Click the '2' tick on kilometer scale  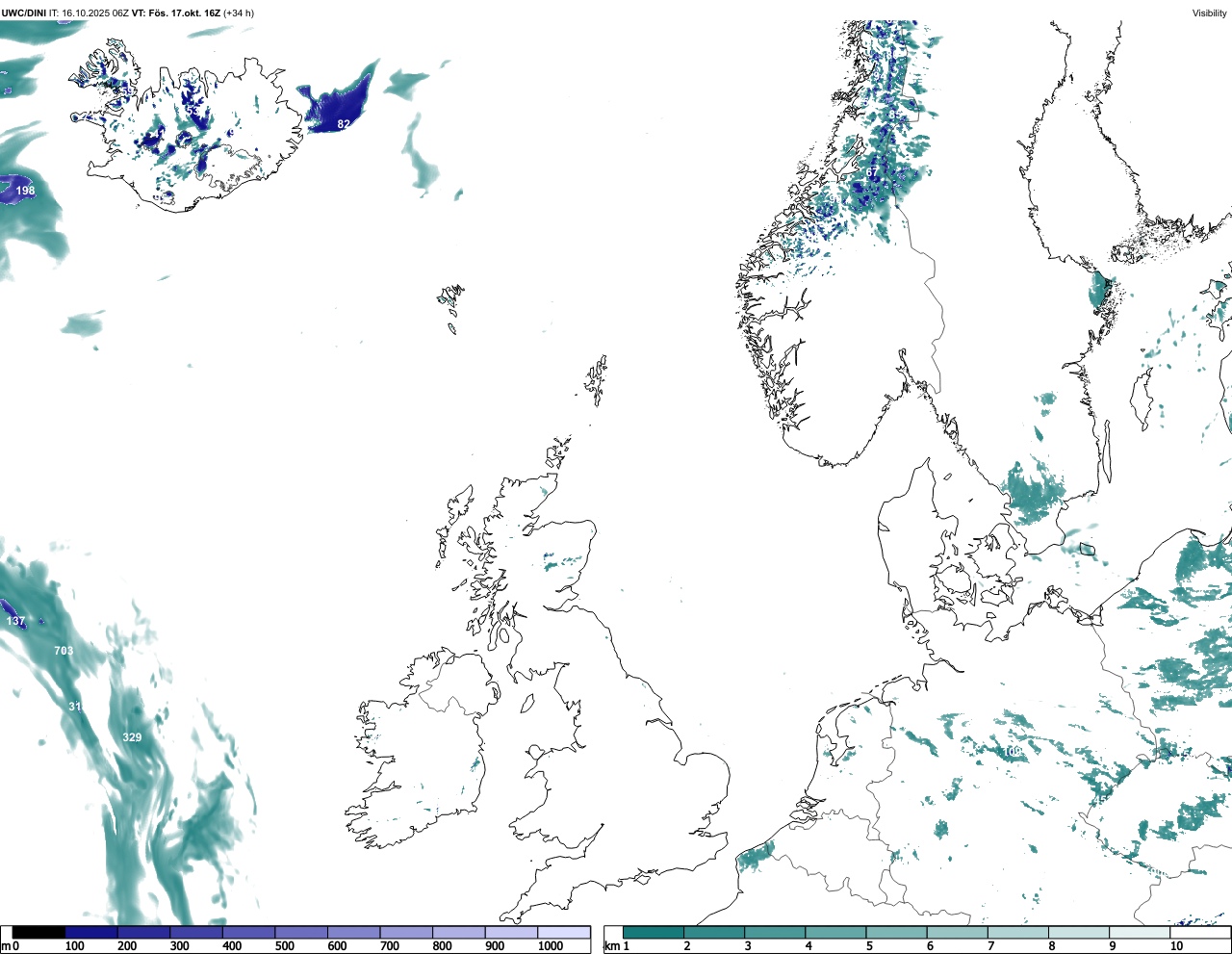tap(687, 946)
